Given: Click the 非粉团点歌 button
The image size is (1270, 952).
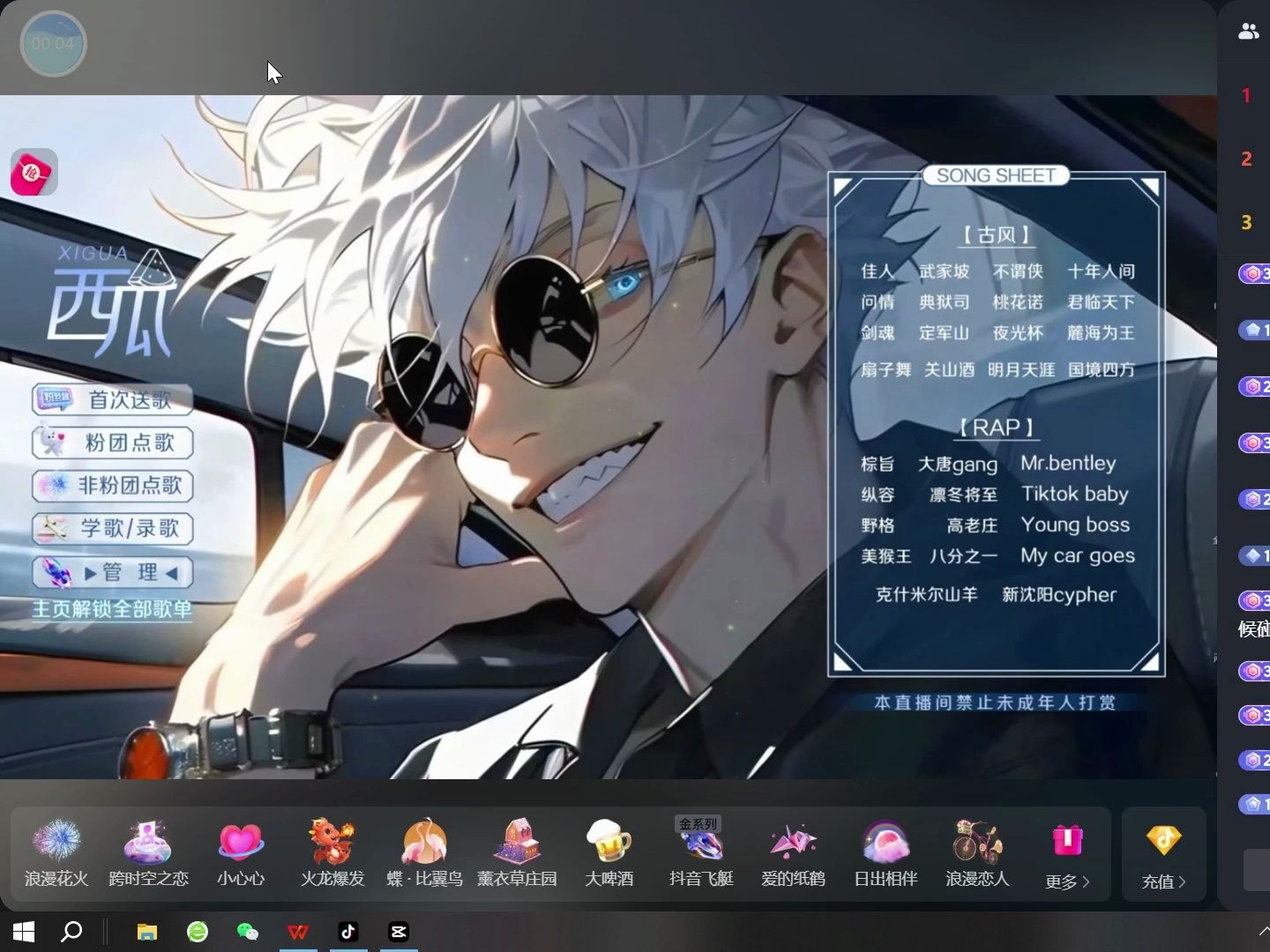Looking at the screenshot, I should coord(112,485).
